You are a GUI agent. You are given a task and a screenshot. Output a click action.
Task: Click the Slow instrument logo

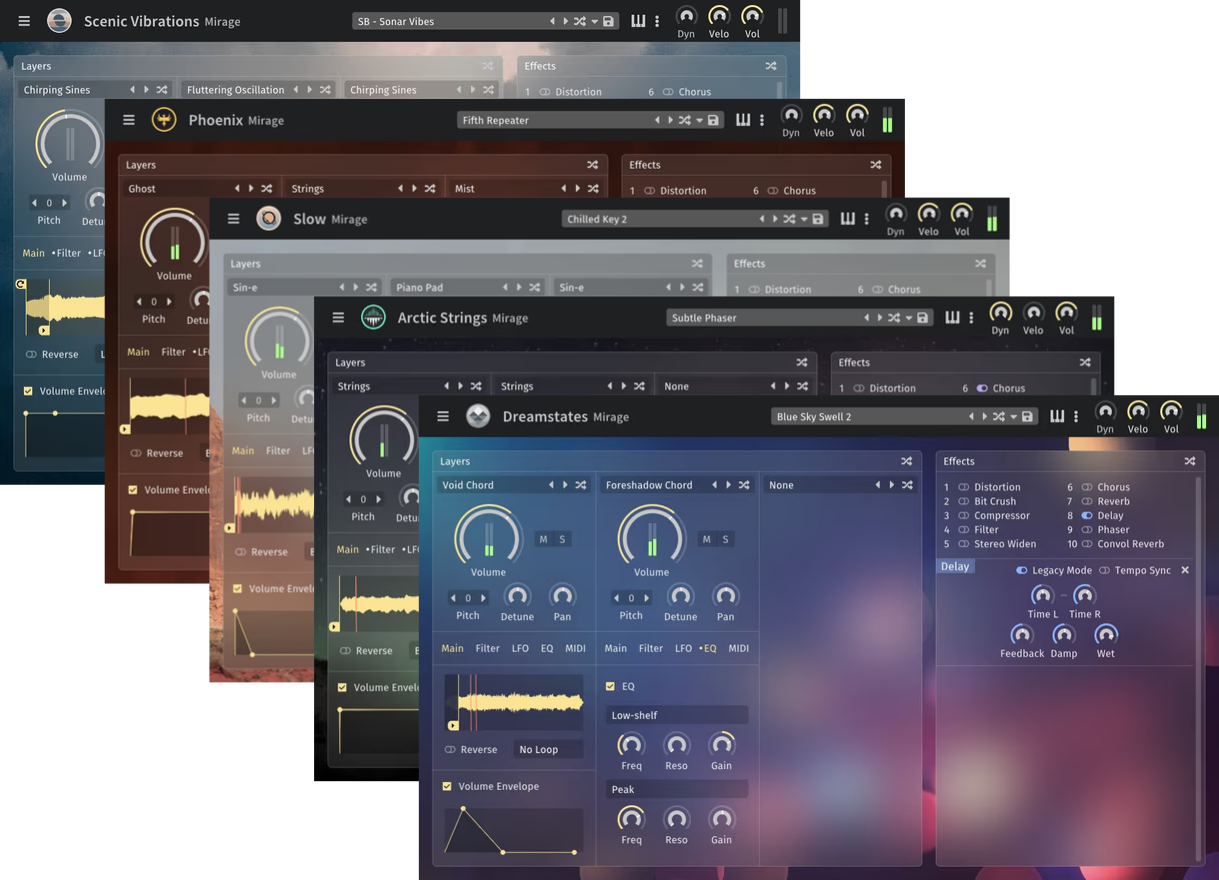[x=268, y=219]
